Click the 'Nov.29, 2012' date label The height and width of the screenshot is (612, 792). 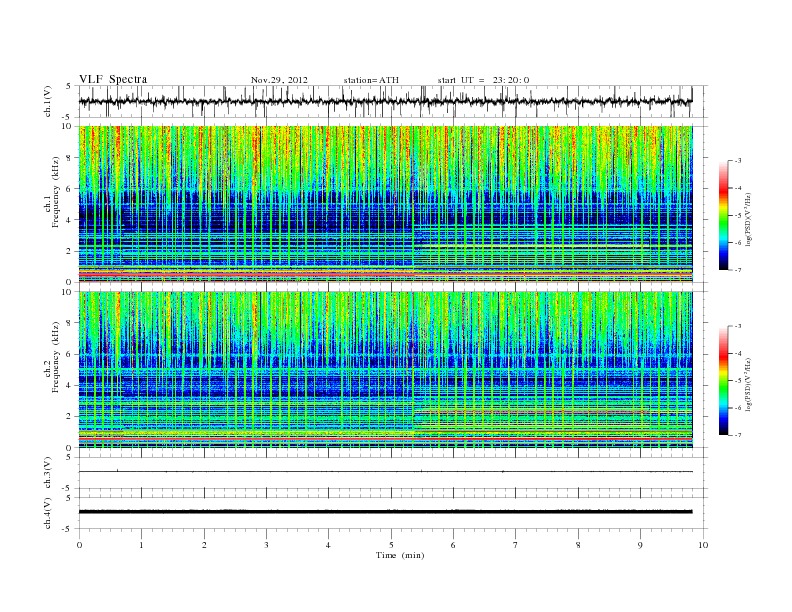point(279,80)
